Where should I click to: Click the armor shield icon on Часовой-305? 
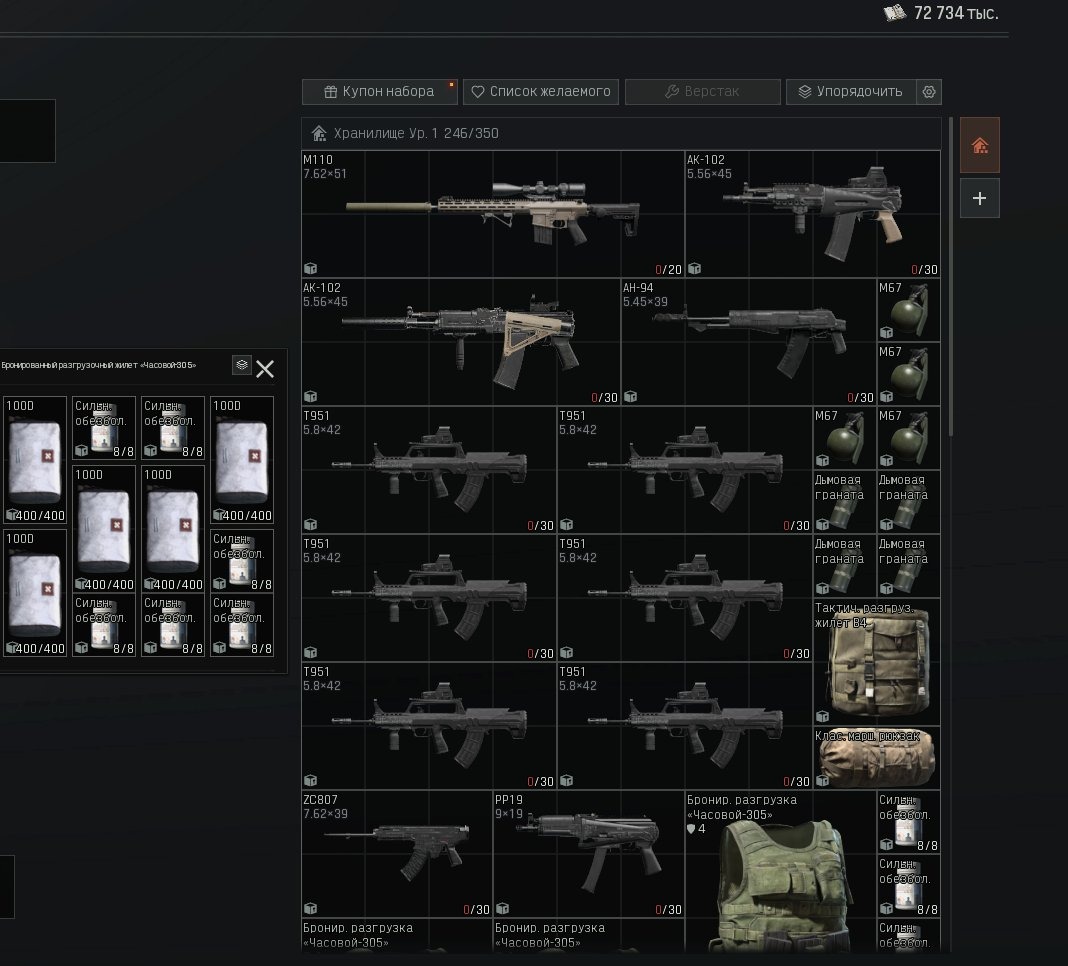coord(691,829)
